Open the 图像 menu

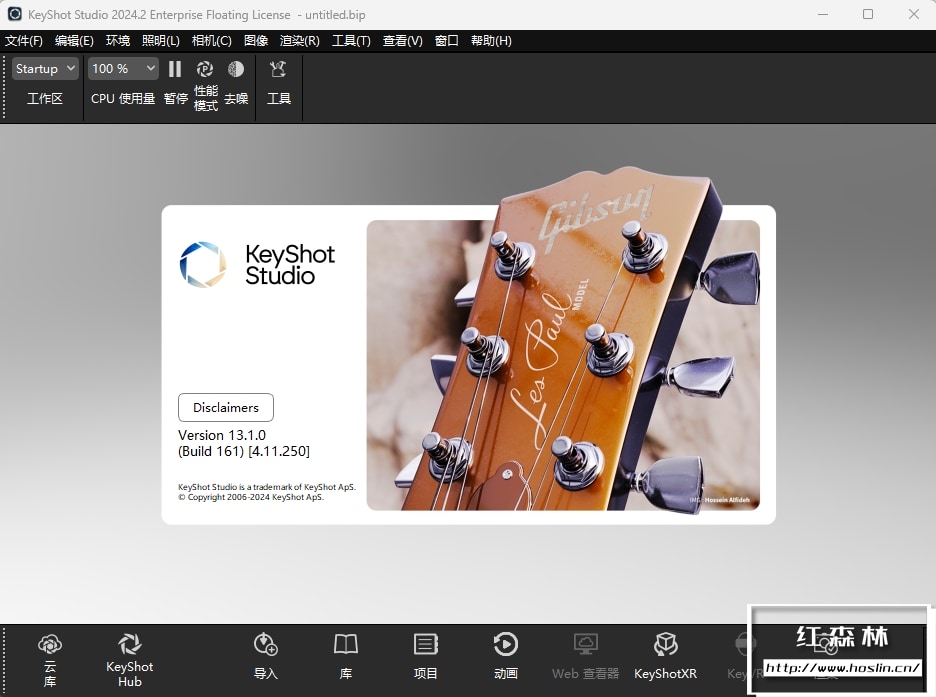[x=255, y=41]
